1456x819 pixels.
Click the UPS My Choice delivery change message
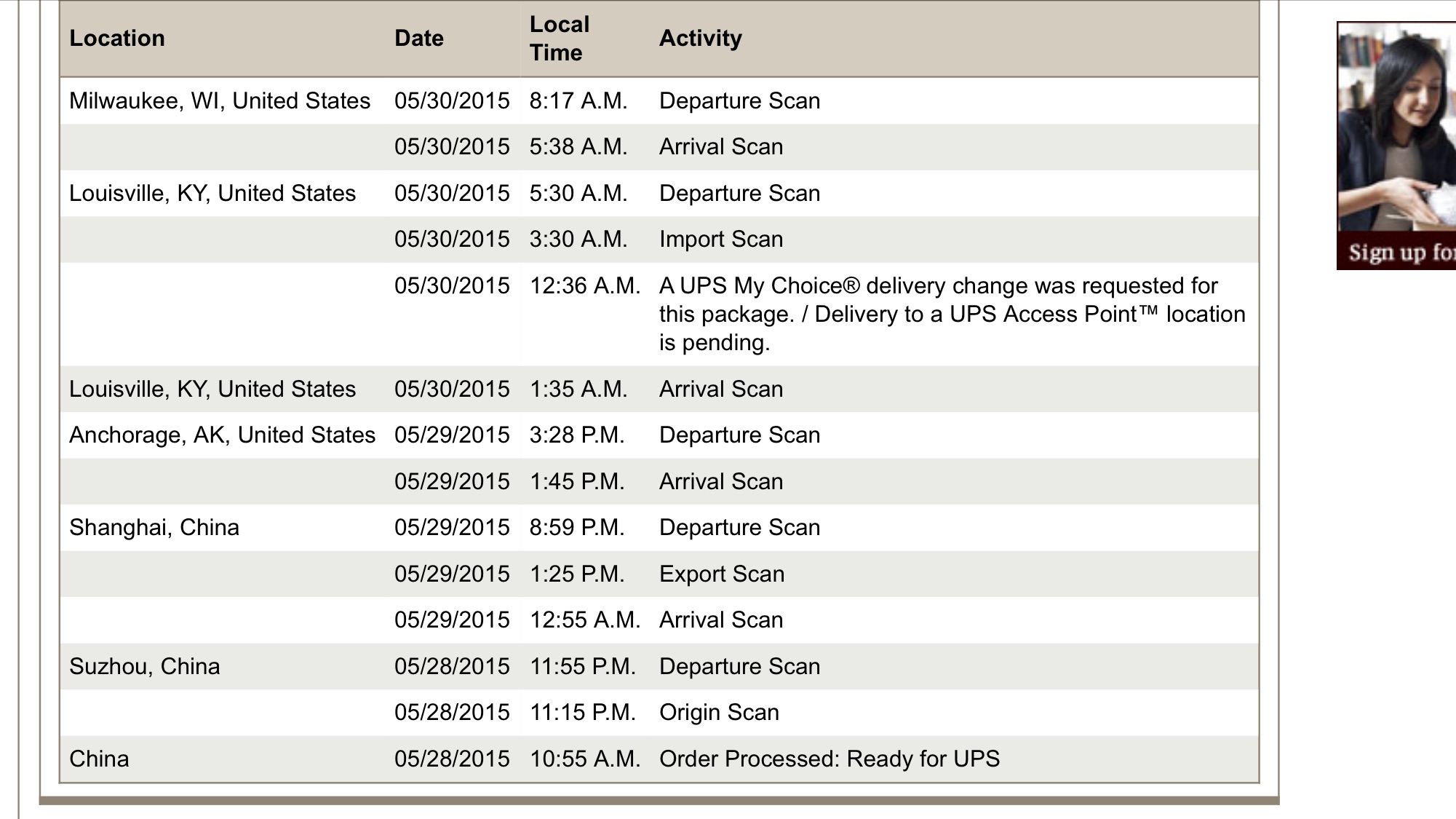coord(952,314)
